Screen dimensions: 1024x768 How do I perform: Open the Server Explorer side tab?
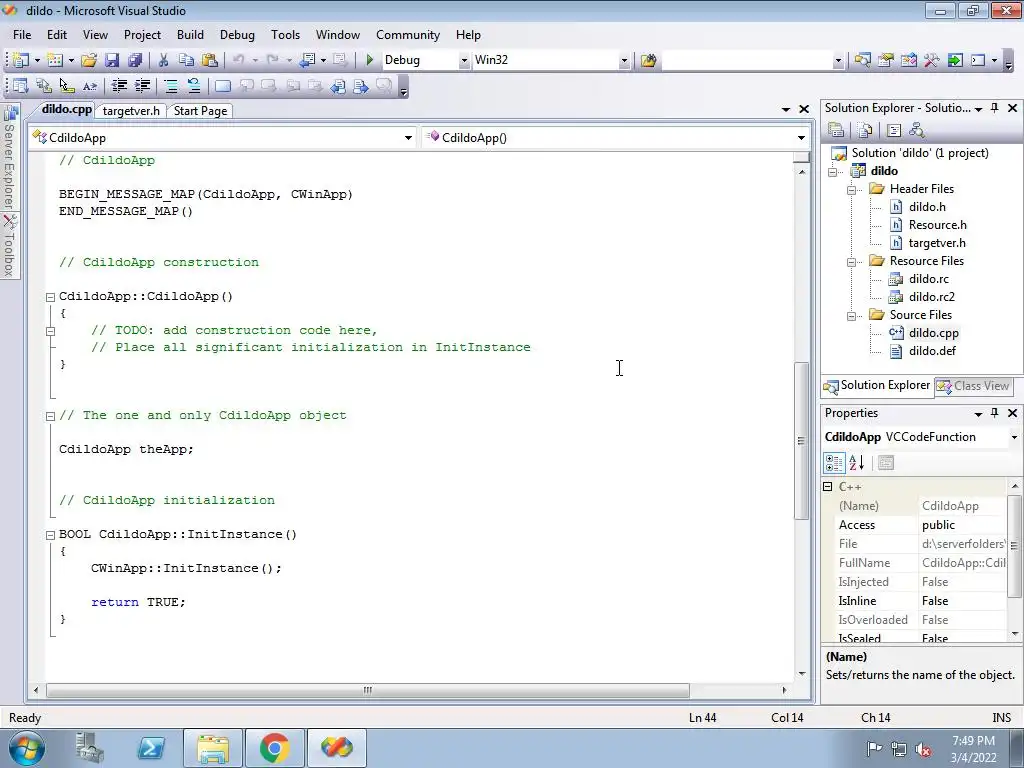pos(10,157)
